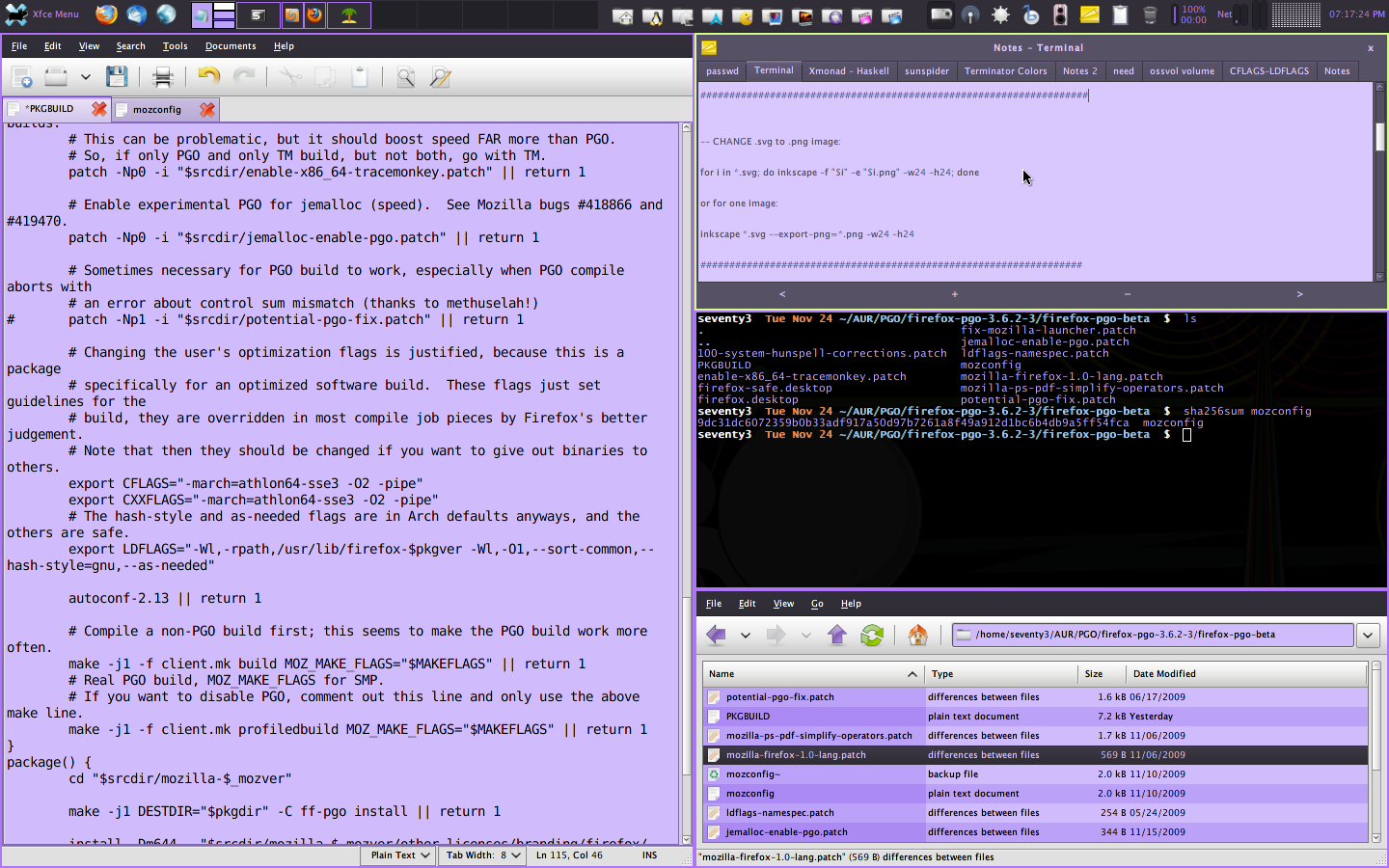Viewport: 1389px width, 868px height.
Task: Click the Copy icon in editor toolbar
Action: click(x=325, y=77)
